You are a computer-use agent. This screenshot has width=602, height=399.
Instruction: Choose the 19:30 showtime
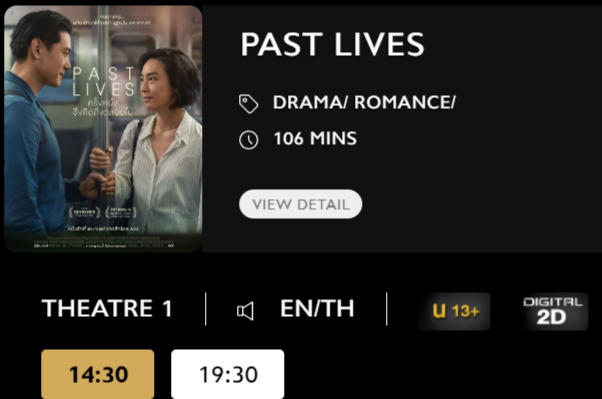click(x=228, y=374)
